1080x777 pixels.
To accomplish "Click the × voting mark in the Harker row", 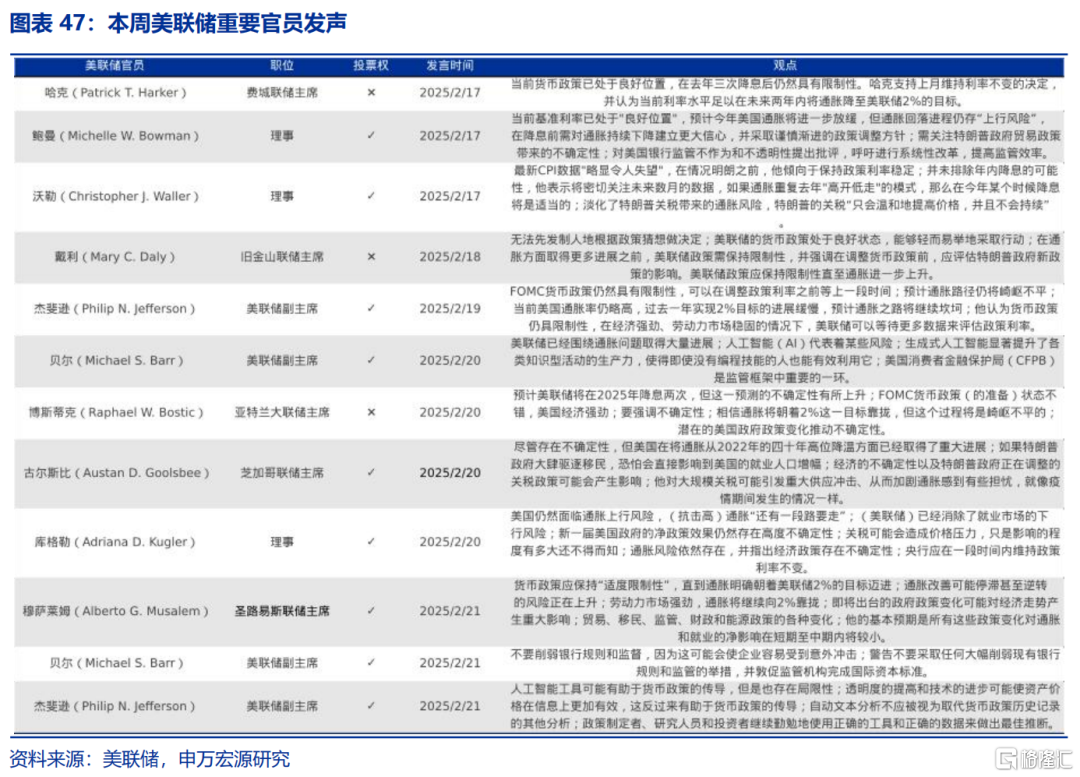I will (x=371, y=92).
